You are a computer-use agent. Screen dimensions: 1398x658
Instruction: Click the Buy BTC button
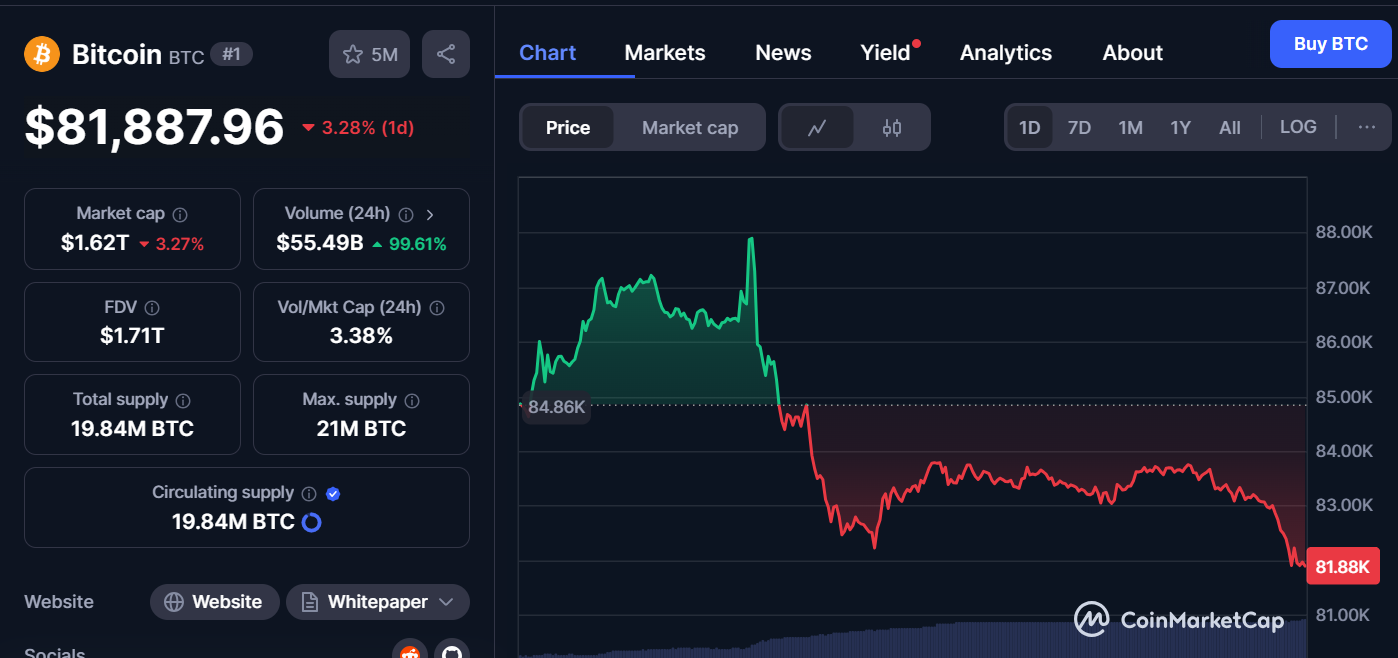pyautogui.click(x=1330, y=44)
